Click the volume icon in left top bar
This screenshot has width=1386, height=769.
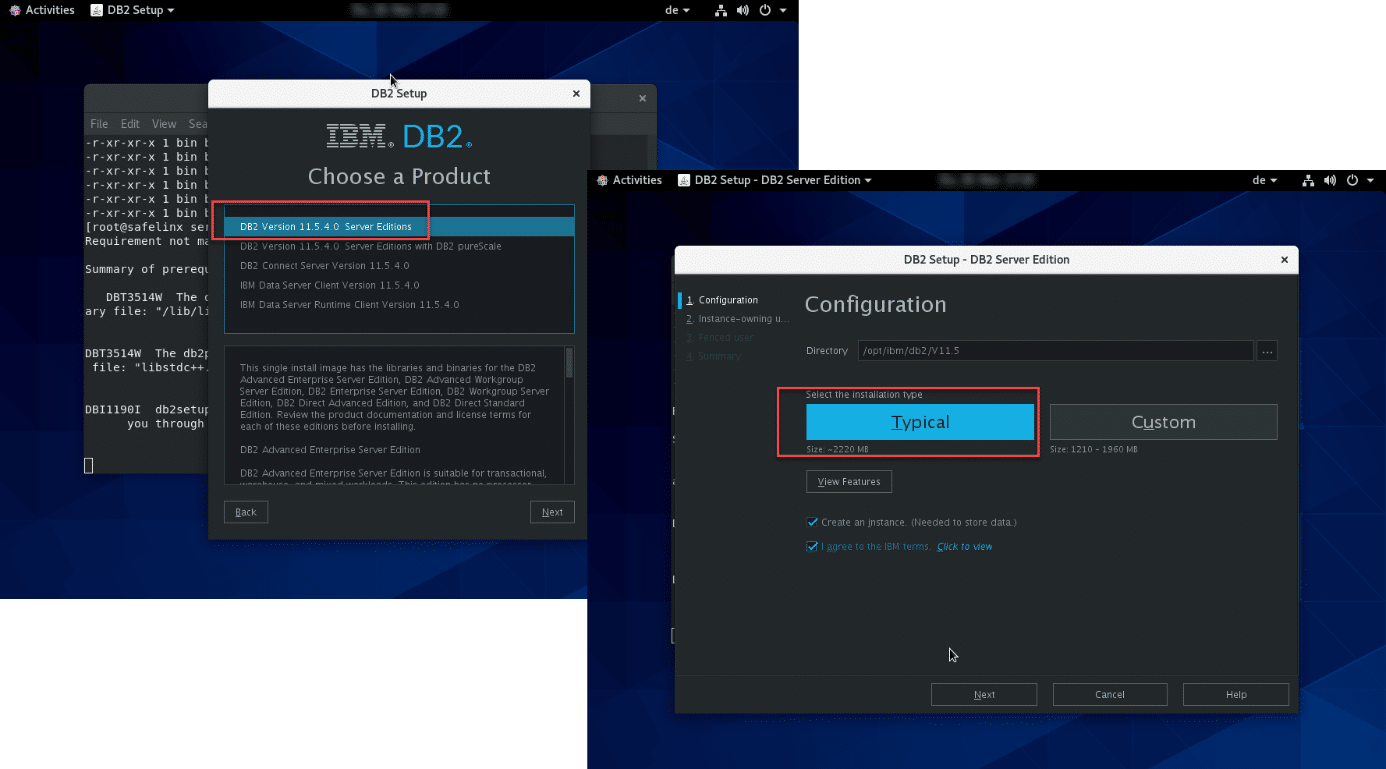[x=743, y=10]
